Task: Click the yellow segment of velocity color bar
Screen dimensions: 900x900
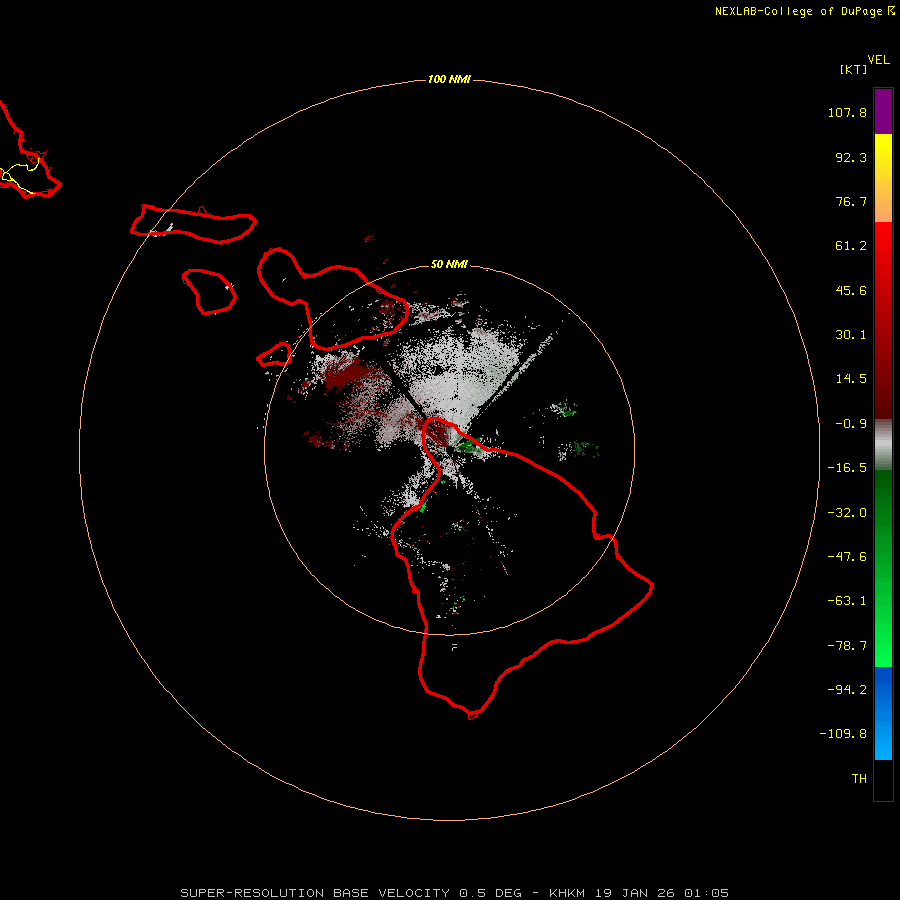Action: [x=883, y=178]
